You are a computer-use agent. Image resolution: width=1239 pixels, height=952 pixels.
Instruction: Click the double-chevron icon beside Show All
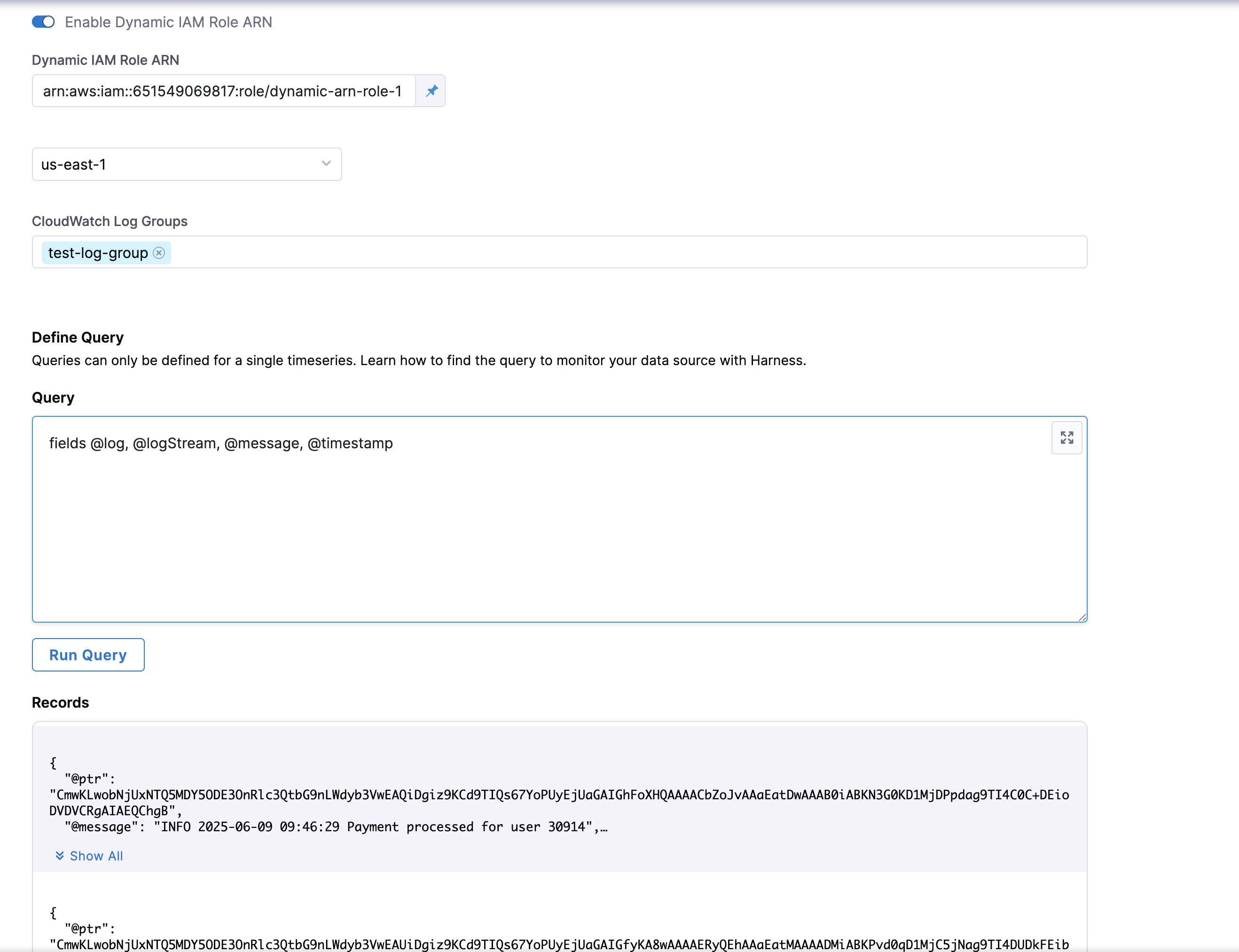point(60,856)
